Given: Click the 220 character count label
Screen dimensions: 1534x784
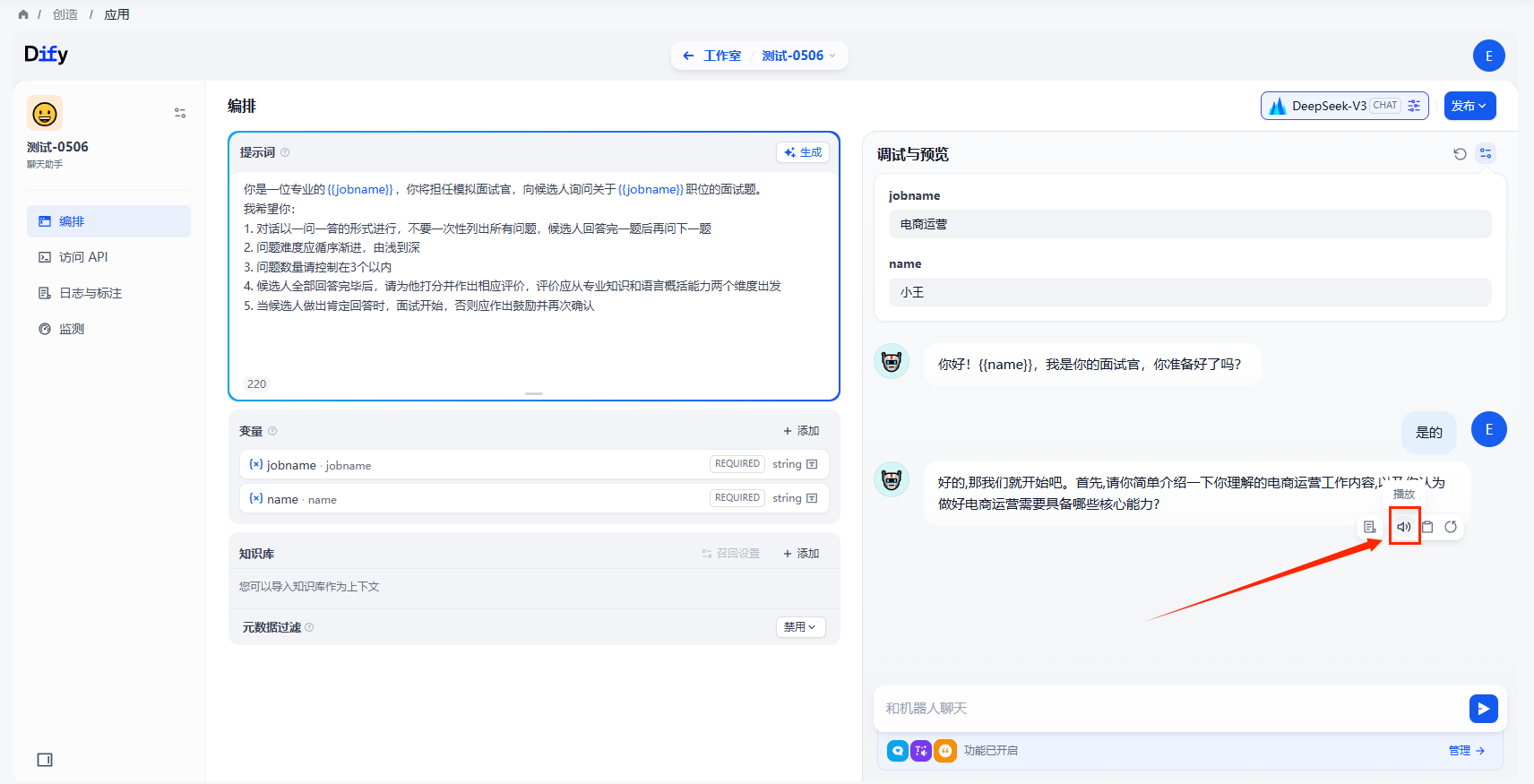Looking at the screenshot, I should coord(256,384).
